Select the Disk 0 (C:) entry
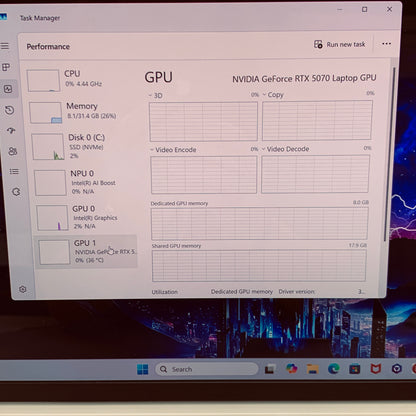 click(83, 146)
